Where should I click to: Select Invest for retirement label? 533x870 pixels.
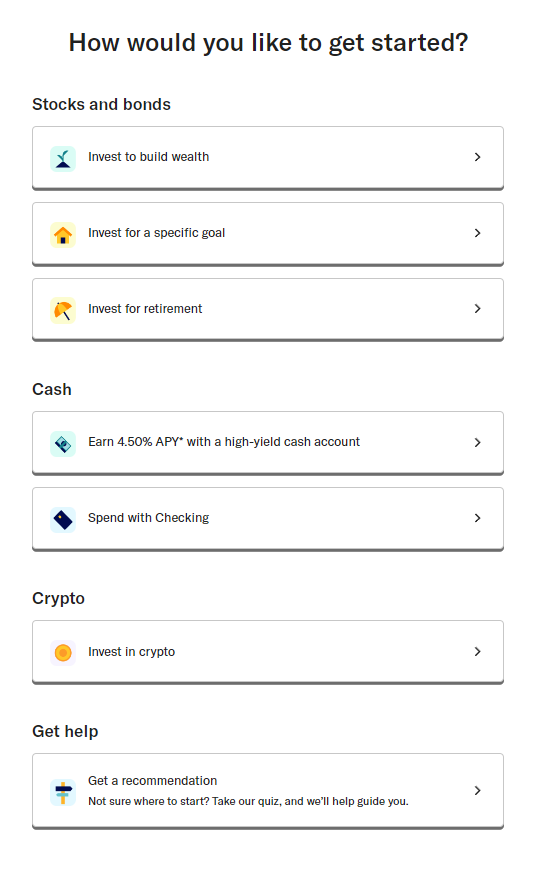coord(145,308)
